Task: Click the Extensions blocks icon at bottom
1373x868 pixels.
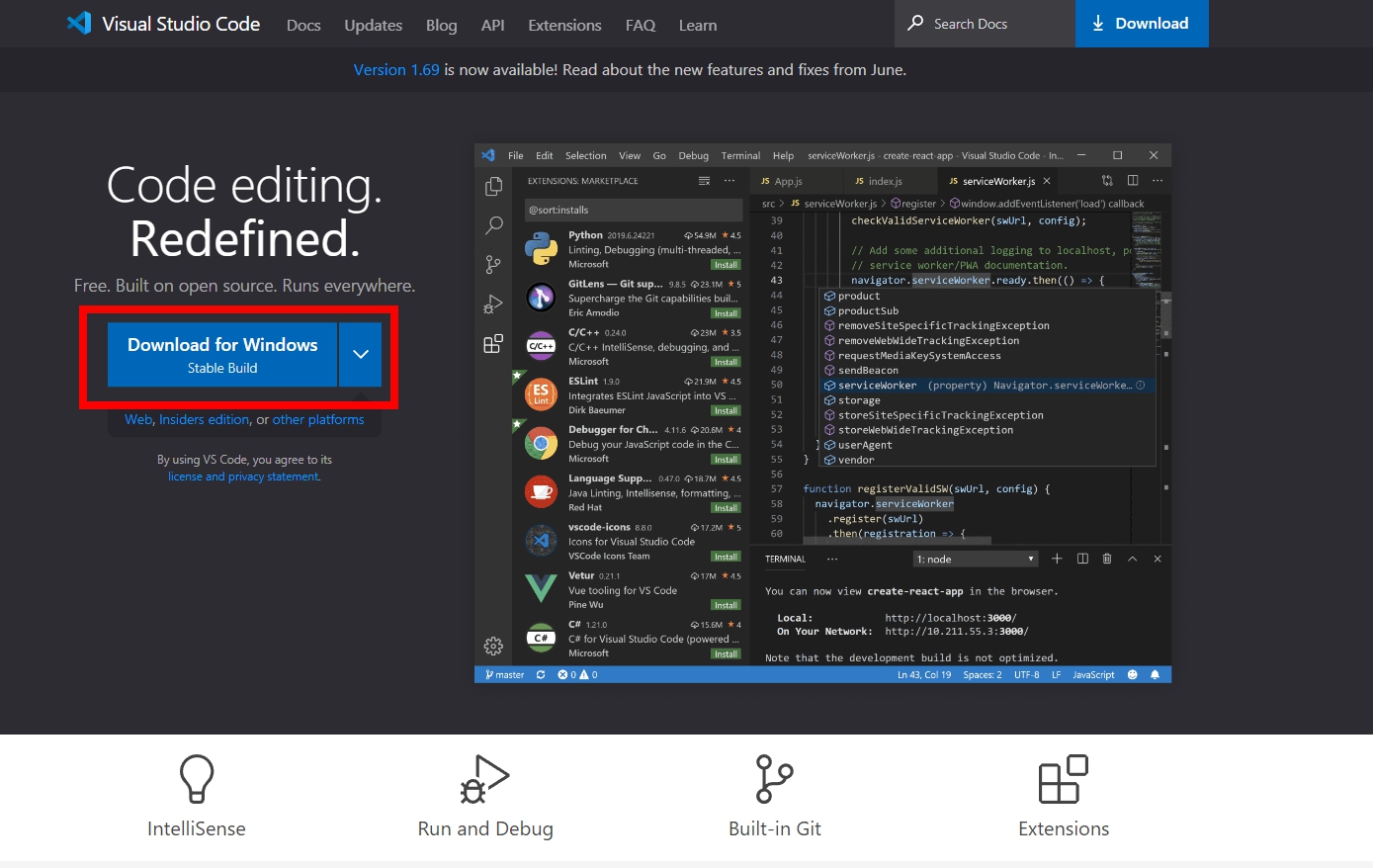Action: coord(1064,779)
